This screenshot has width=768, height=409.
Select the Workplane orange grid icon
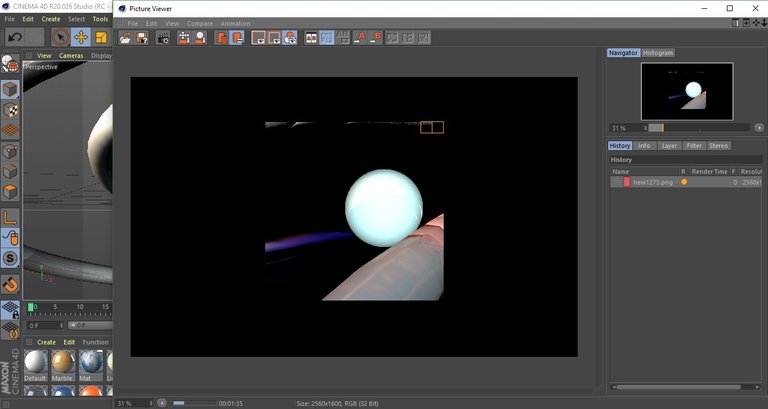coord(10,130)
